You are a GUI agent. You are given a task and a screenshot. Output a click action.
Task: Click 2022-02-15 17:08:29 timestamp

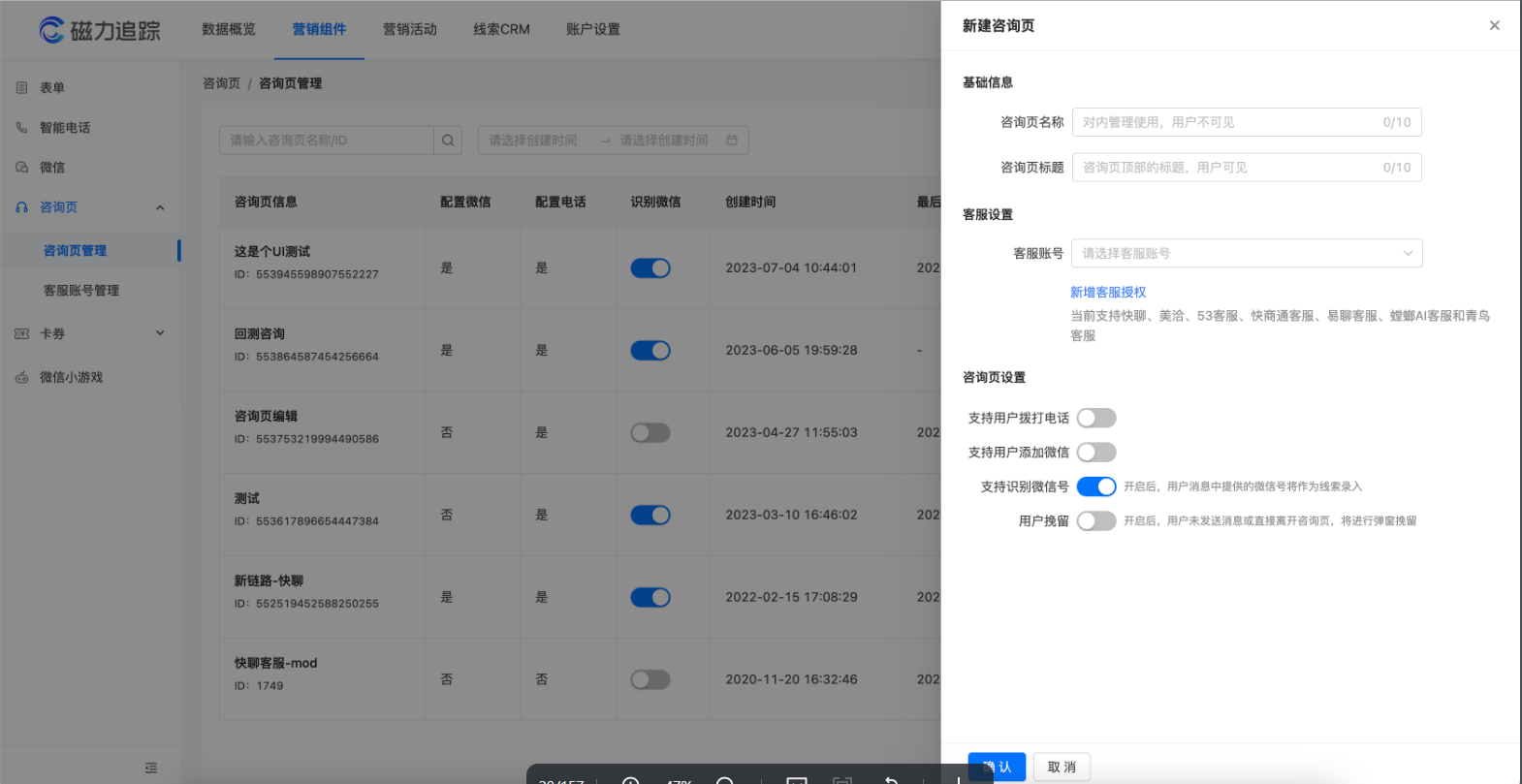pos(791,597)
